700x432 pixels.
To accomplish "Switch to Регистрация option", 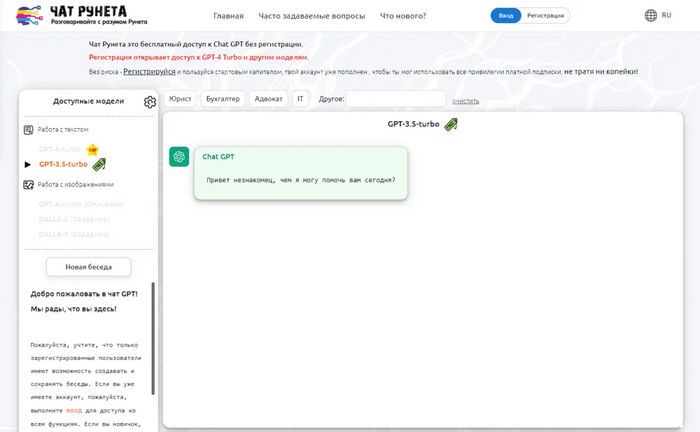I will coord(545,16).
